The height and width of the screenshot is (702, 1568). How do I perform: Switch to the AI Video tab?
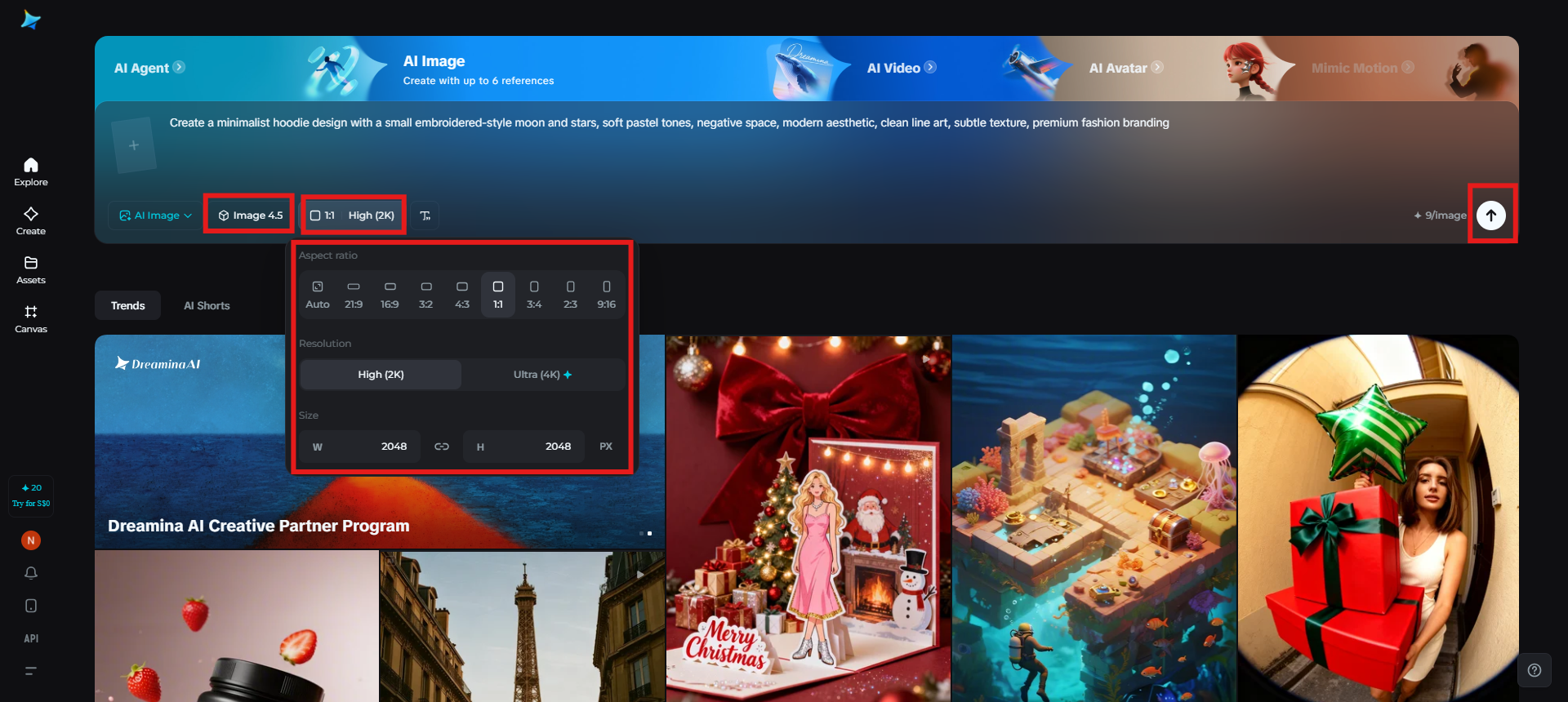point(902,68)
